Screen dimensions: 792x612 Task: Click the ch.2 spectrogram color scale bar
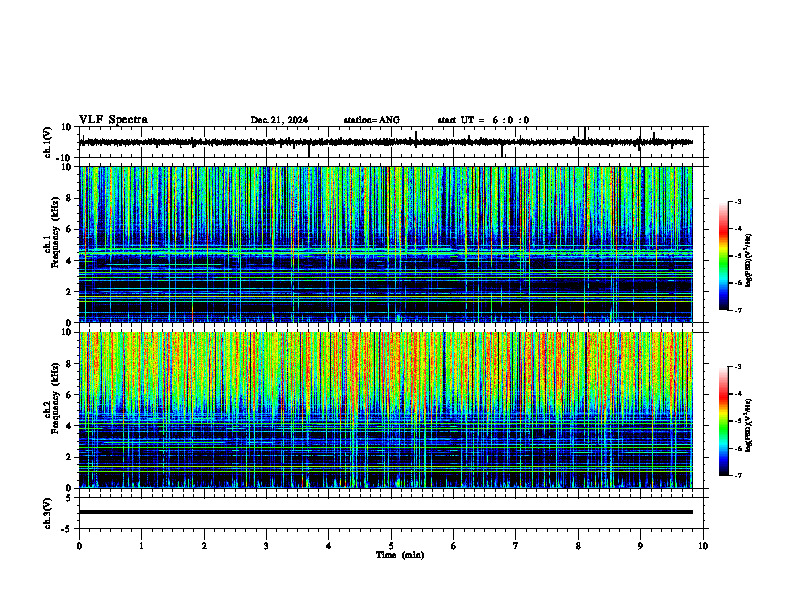click(x=724, y=421)
